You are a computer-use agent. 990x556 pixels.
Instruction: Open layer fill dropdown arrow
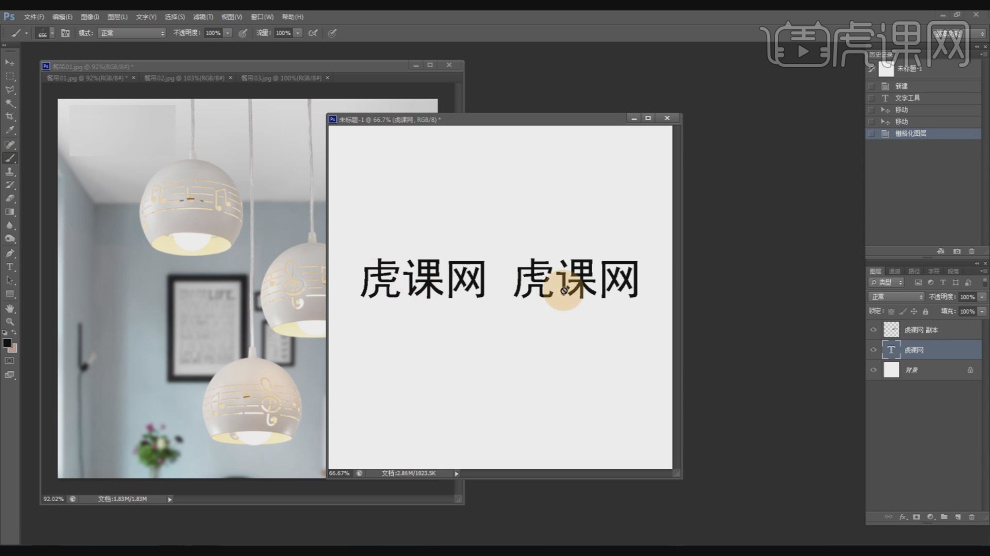pyautogui.click(x=982, y=311)
